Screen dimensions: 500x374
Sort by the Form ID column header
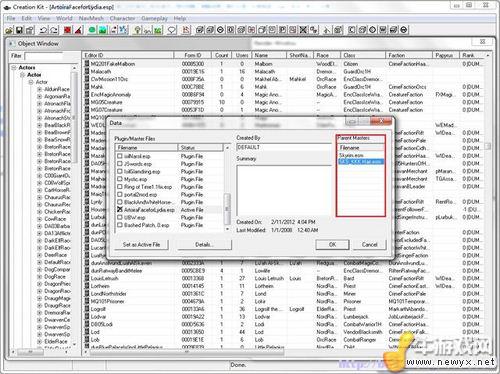(x=193, y=55)
